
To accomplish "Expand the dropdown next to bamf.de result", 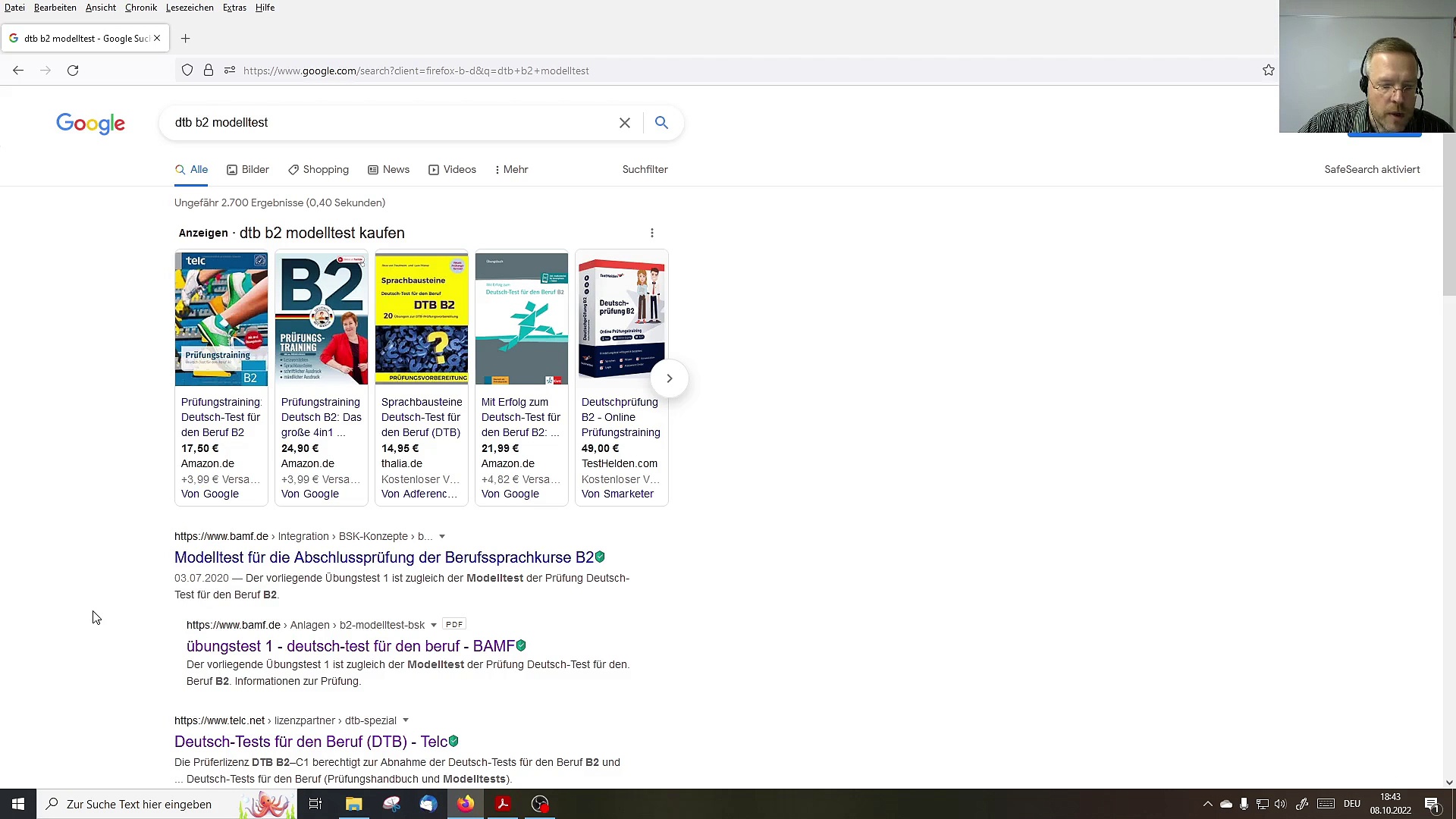I will pyautogui.click(x=442, y=537).
